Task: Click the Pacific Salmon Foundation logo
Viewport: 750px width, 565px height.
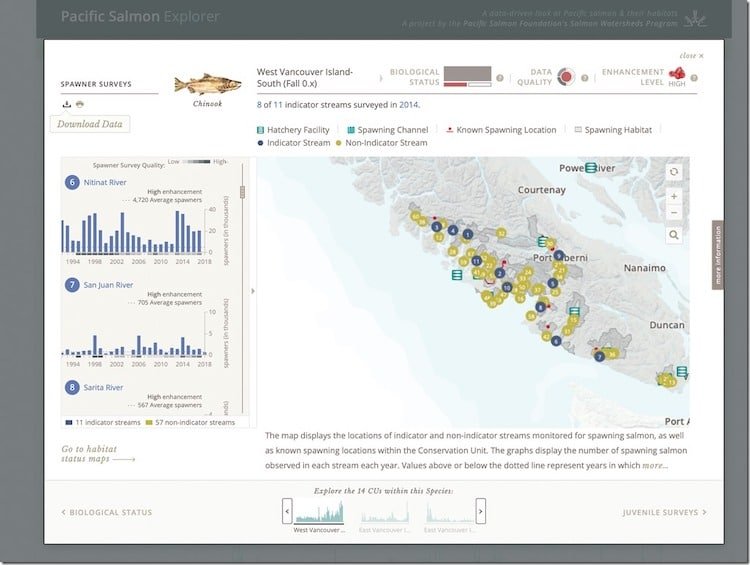Action: coord(695,19)
